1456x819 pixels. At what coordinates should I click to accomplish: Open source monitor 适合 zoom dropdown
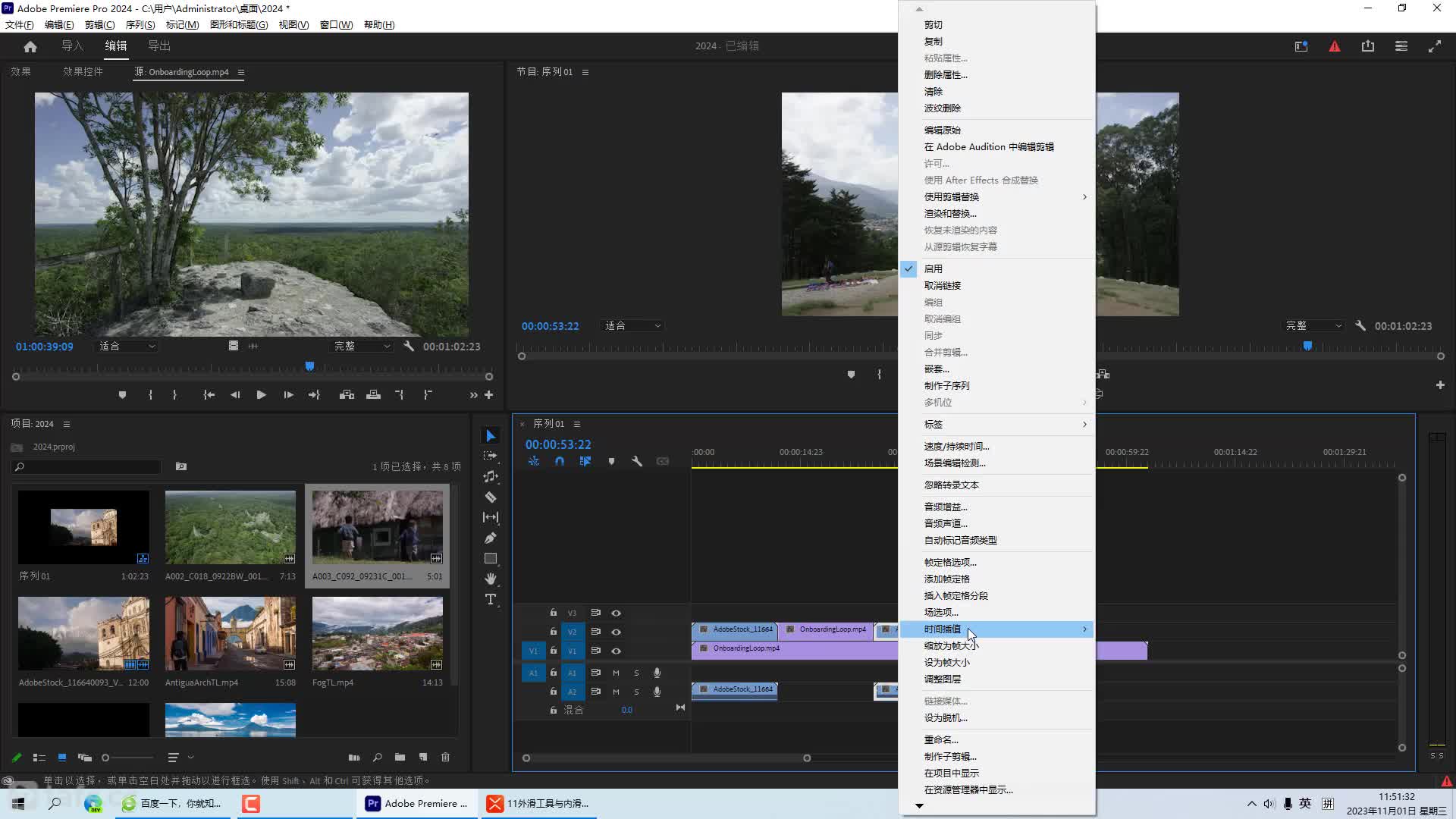pos(127,346)
